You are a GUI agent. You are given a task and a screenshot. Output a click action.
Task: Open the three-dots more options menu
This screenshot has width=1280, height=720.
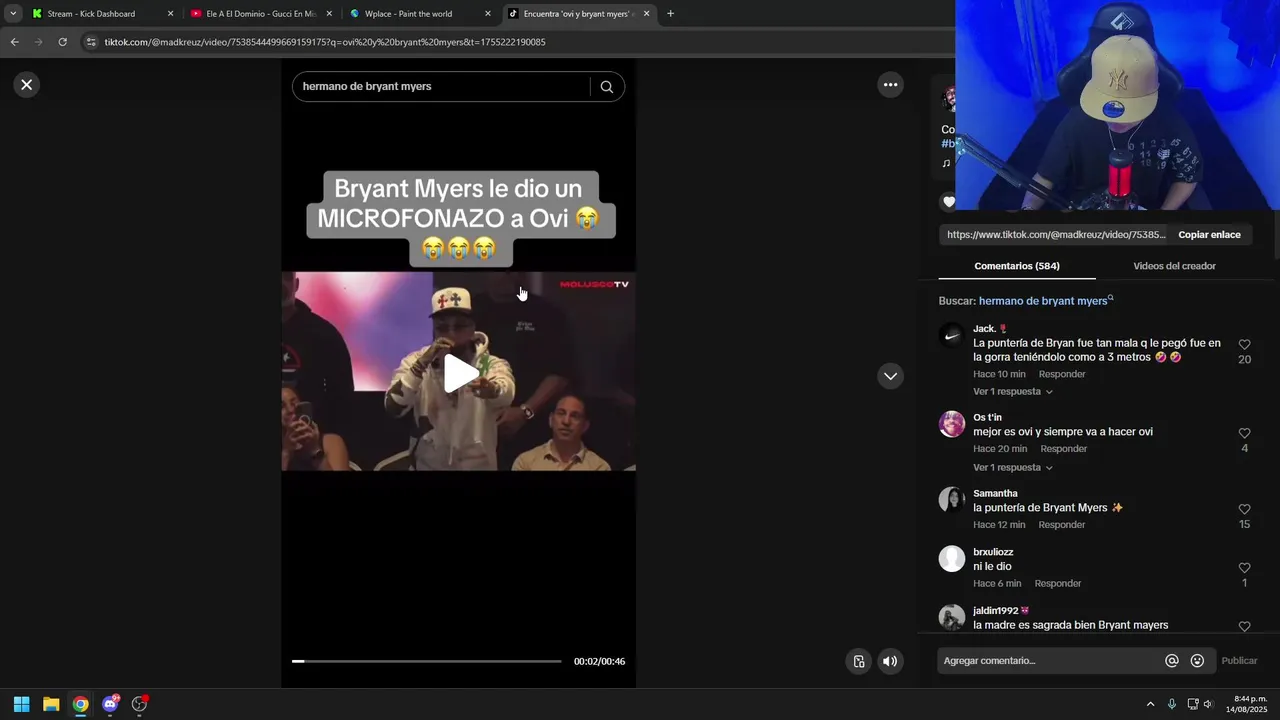pos(890,85)
